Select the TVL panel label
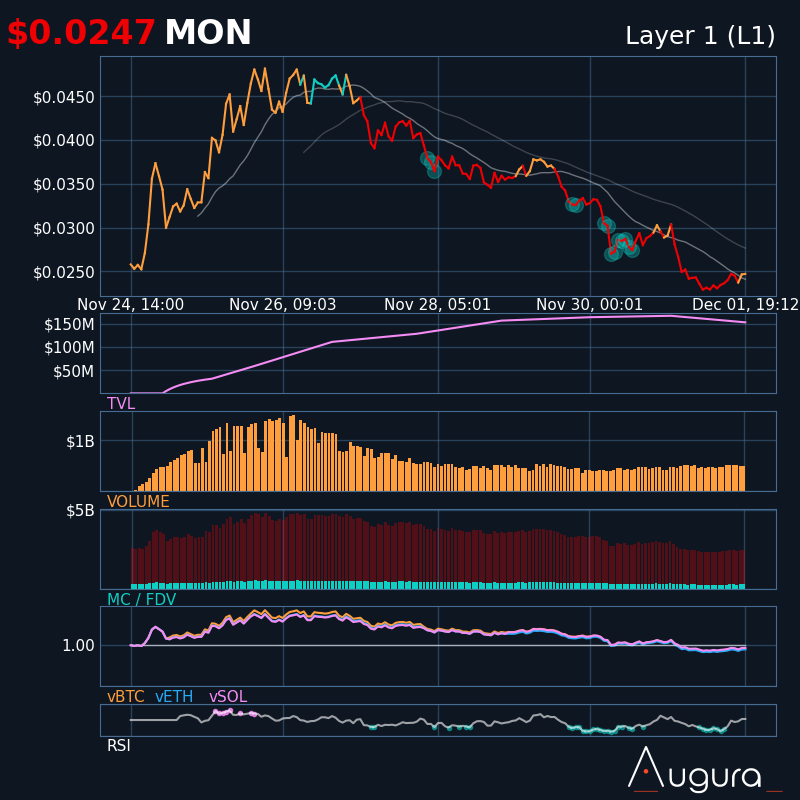The image size is (800, 800). 121,404
